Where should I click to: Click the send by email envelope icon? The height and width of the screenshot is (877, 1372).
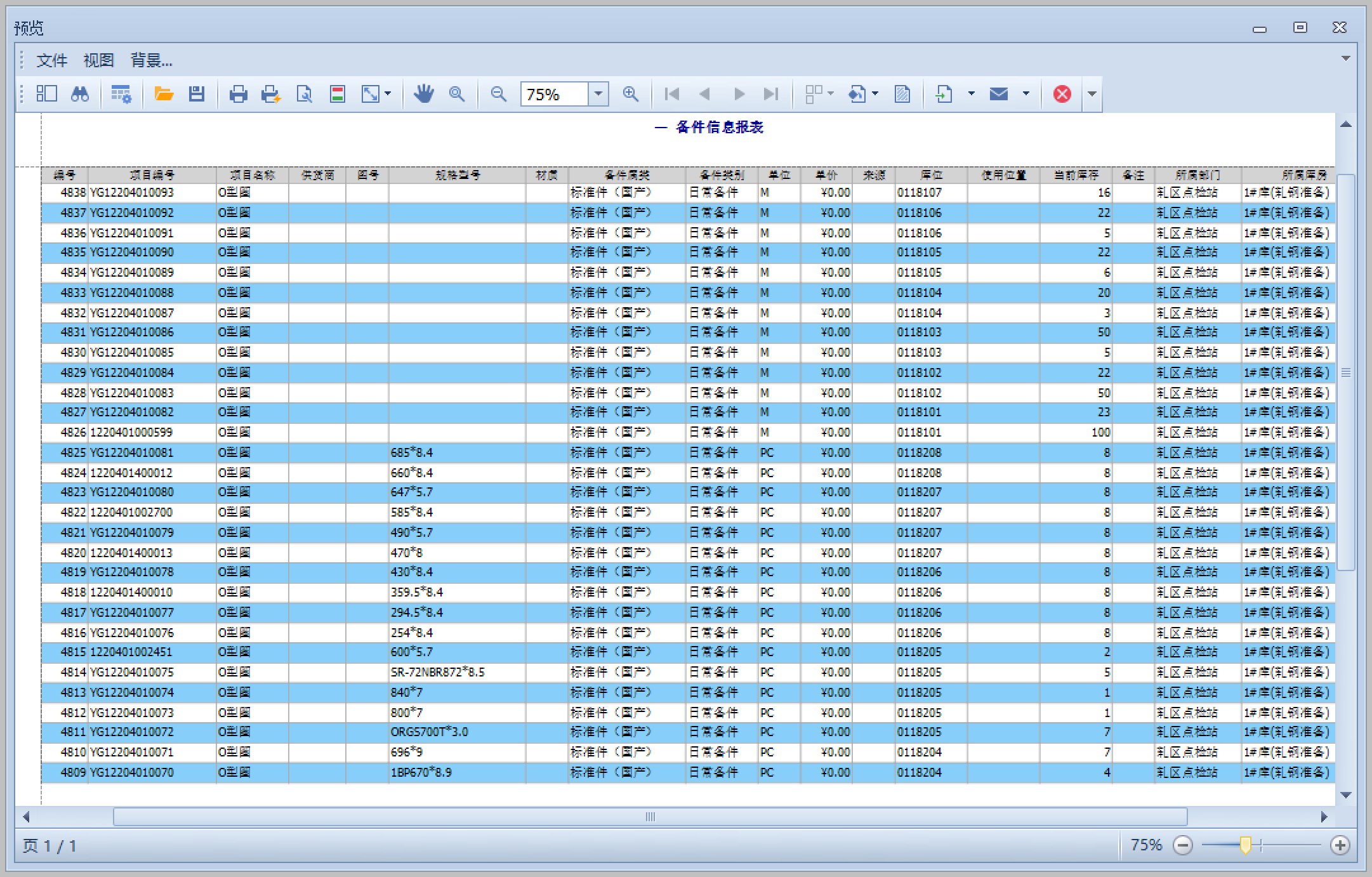(x=999, y=94)
